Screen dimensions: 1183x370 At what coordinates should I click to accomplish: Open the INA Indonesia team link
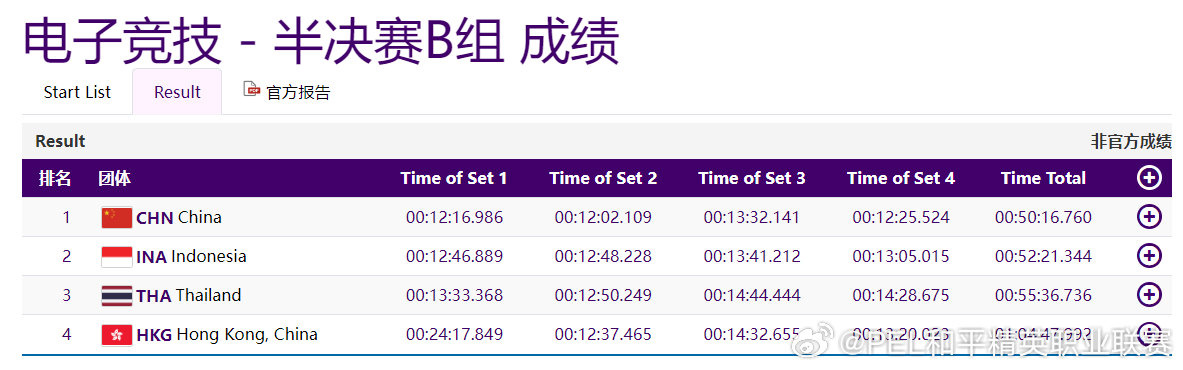pyautogui.click(x=191, y=257)
